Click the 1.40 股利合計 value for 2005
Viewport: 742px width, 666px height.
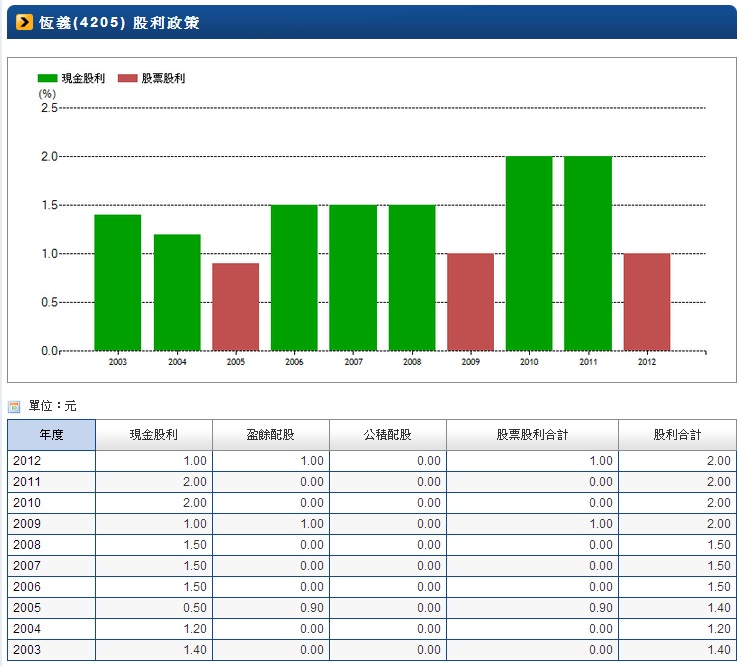pyautogui.click(x=719, y=608)
